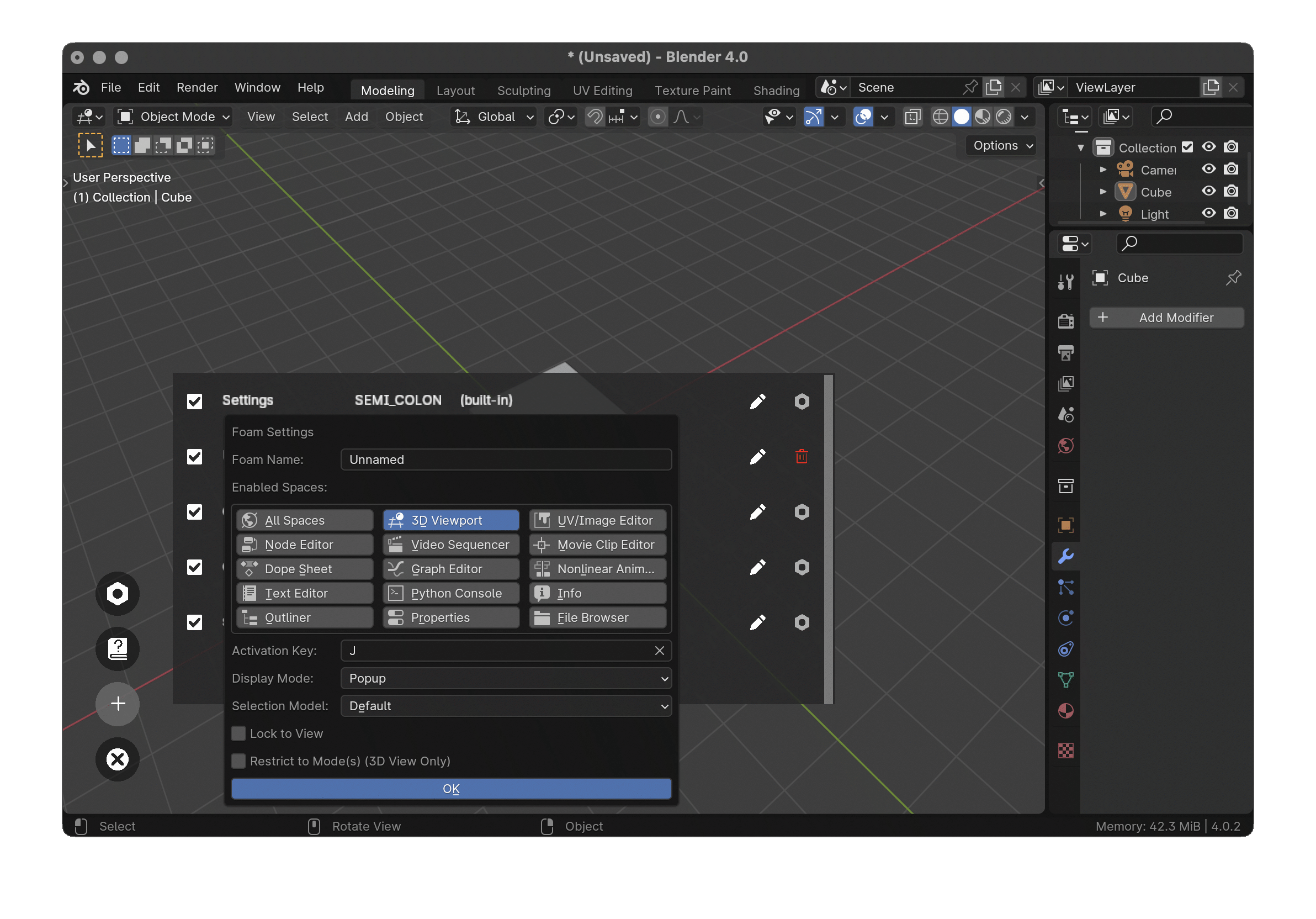
Task: Open the Modifiers wrench tab icon
Action: (x=1065, y=556)
